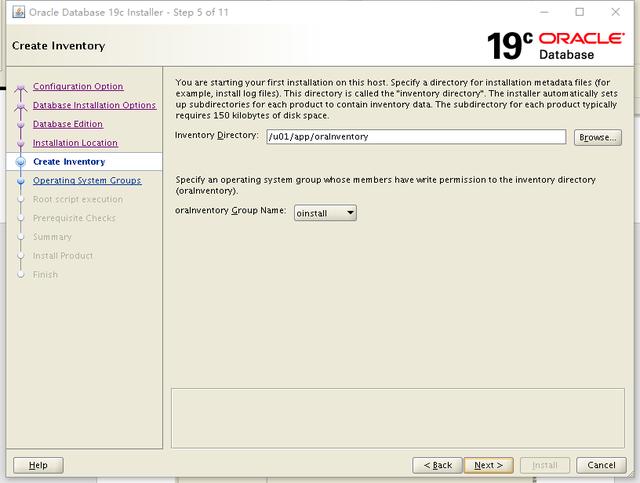
Task: Minimize the installer window
Action: [544, 12]
